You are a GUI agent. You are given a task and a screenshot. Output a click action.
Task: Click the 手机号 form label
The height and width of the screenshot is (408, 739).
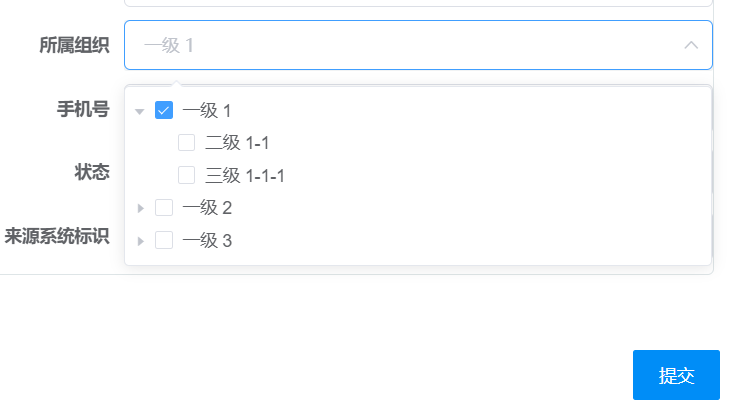[83, 109]
